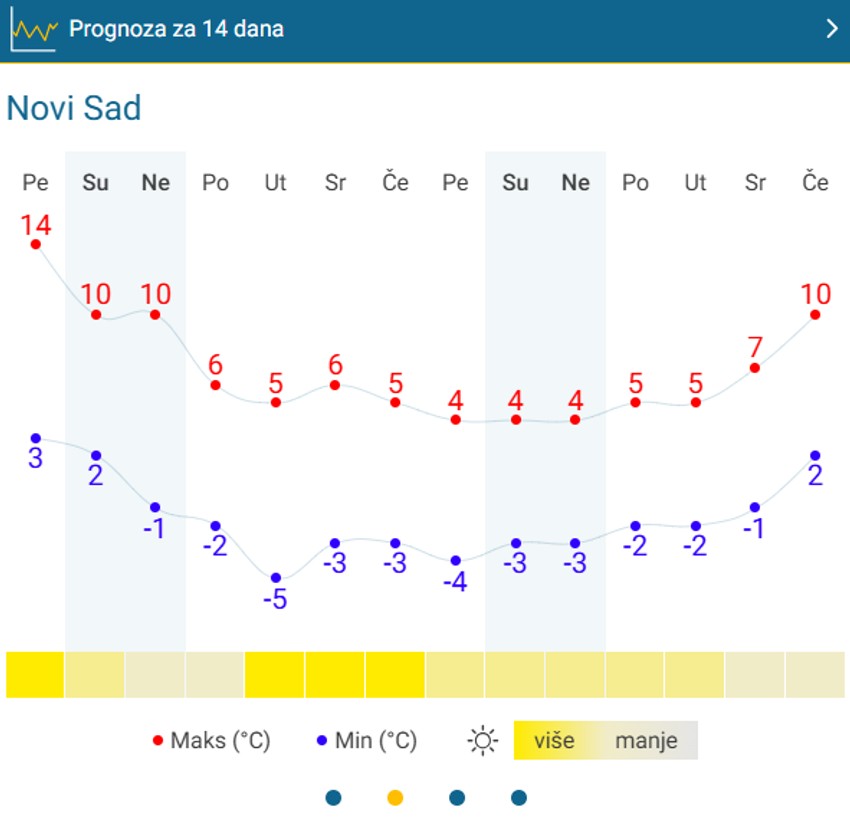Click the Novi Sad city title
Screen dimensions: 850x821
pyautogui.click(x=74, y=108)
